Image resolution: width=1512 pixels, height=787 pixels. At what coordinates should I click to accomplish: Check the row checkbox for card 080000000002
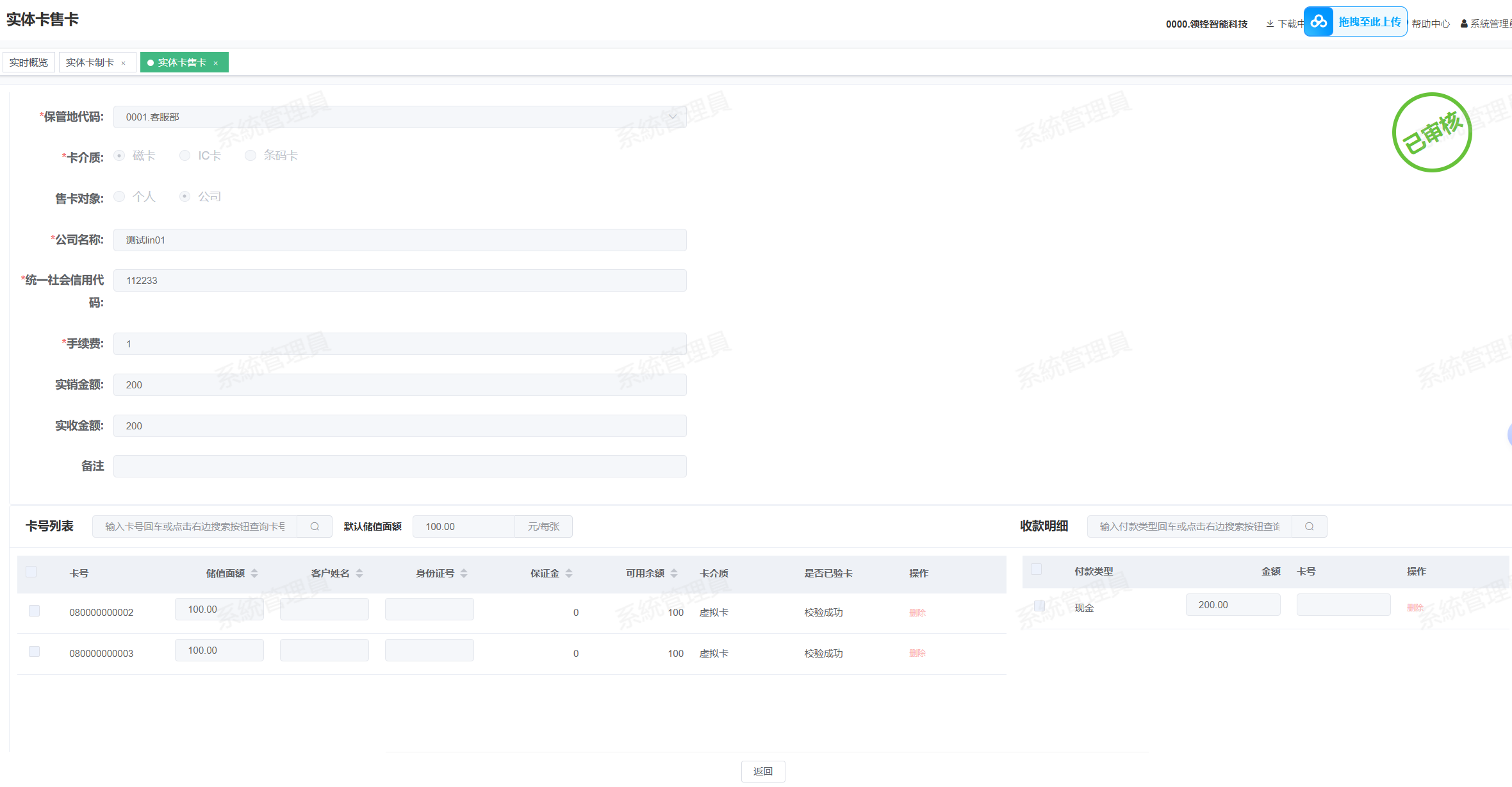(35, 611)
